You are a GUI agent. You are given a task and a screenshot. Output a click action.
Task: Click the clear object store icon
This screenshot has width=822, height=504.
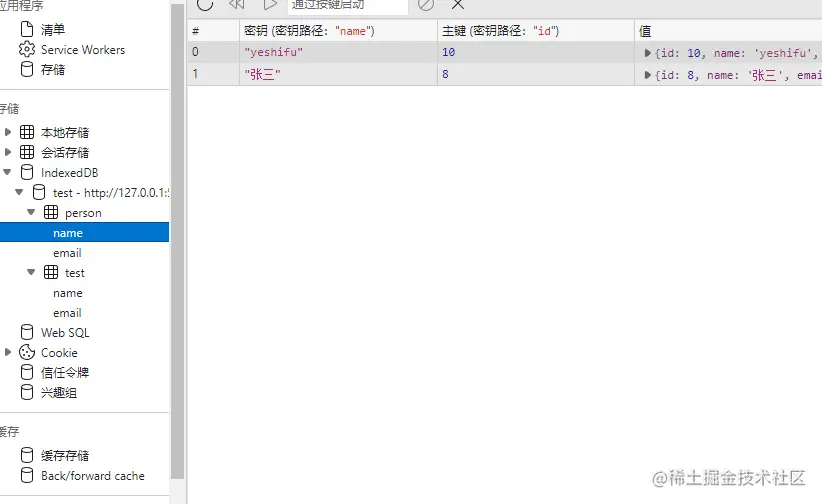pyautogui.click(x=426, y=4)
